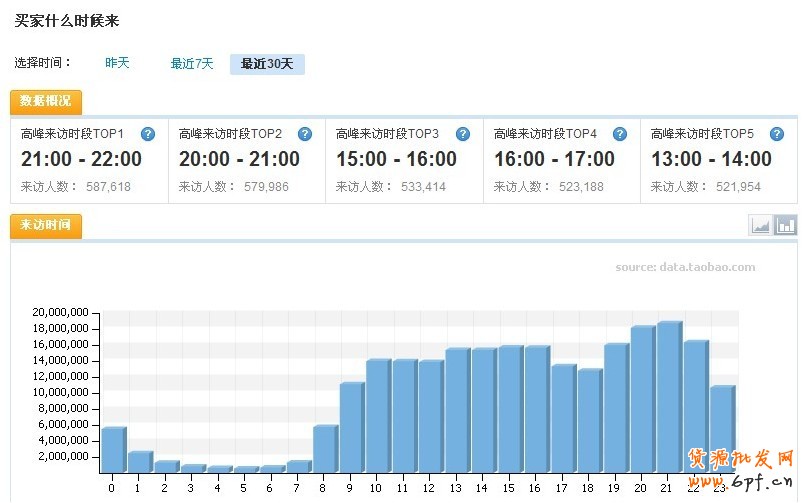Click the 21:00 - 22:00 peak period card
The height and width of the screenshot is (503, 803).
[89, 160]
